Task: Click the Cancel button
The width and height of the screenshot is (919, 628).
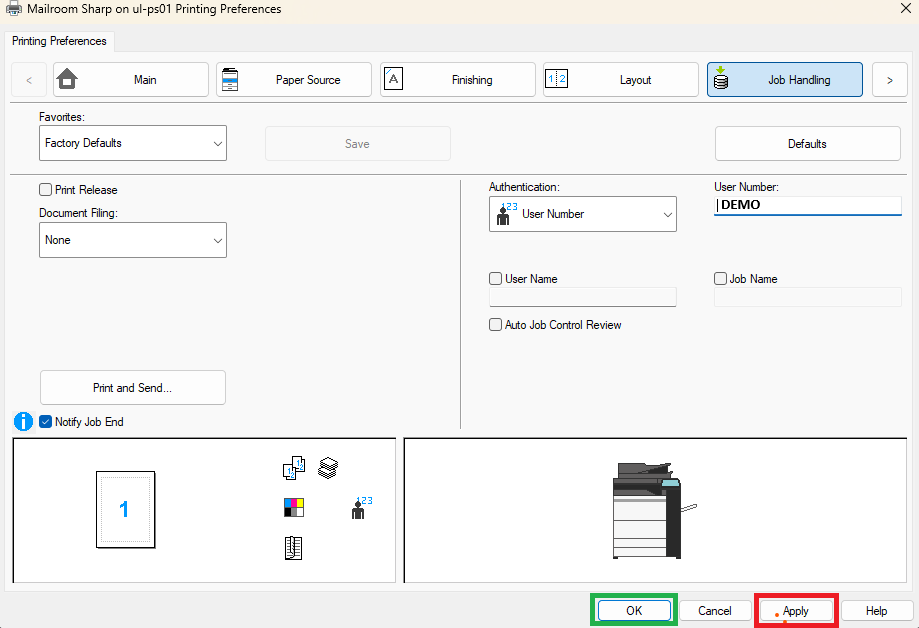Action: click(x=714, y=610)
